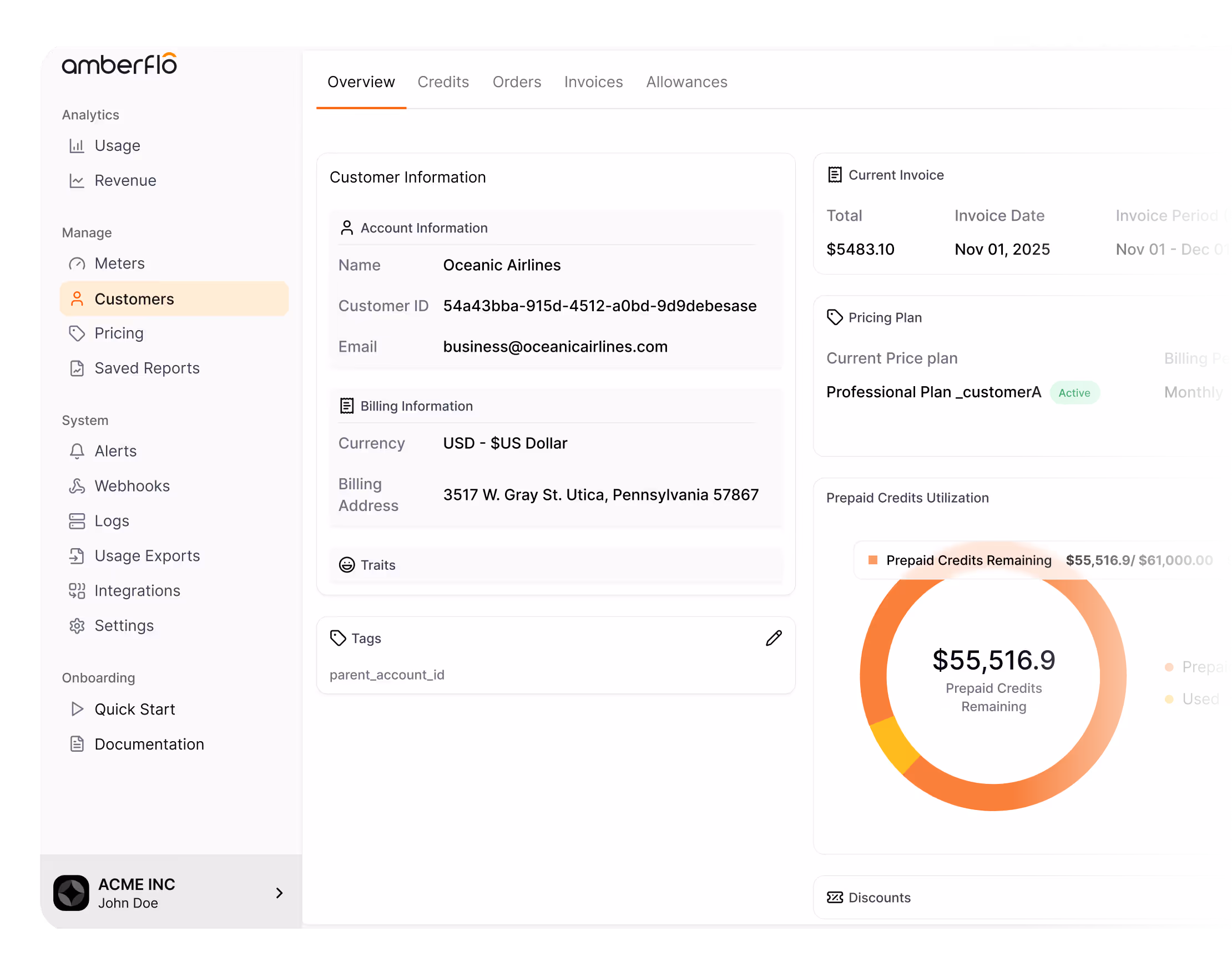Screen dimensions: 1232x962
Task: Click the ACME INC avatar logo
Action: tap(71, 893)
